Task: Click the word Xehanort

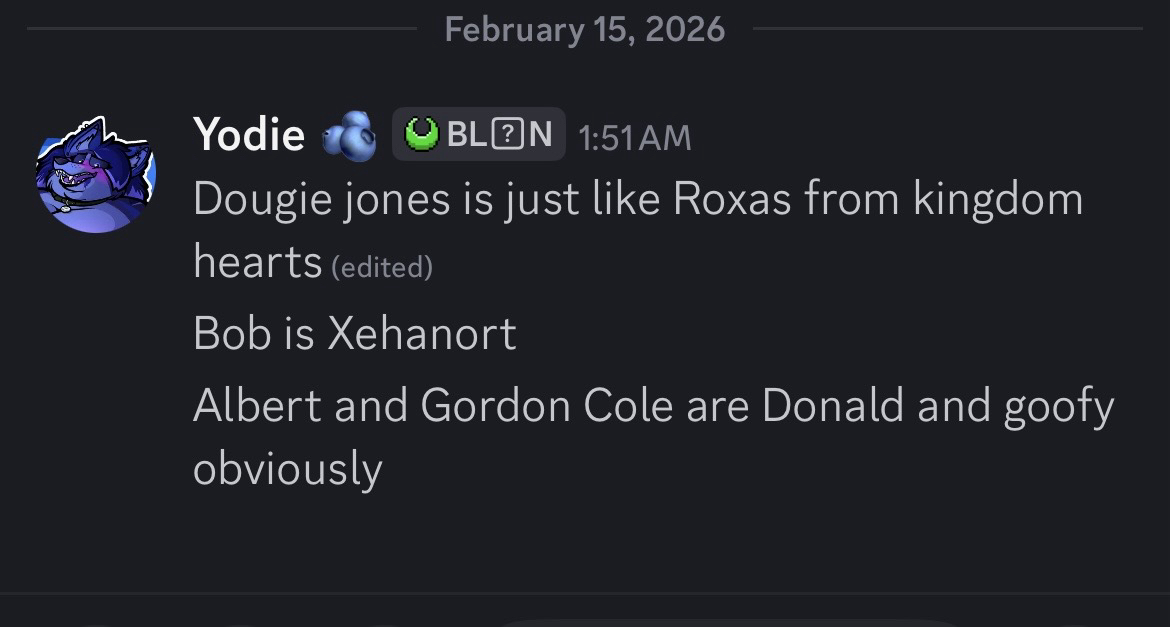Action: coord(422,333)
